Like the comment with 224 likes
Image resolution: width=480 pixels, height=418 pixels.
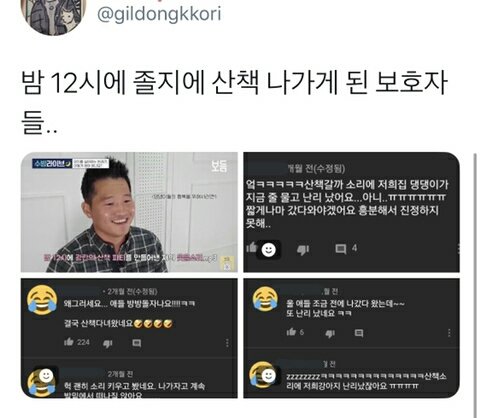click(x=69, y=342)
